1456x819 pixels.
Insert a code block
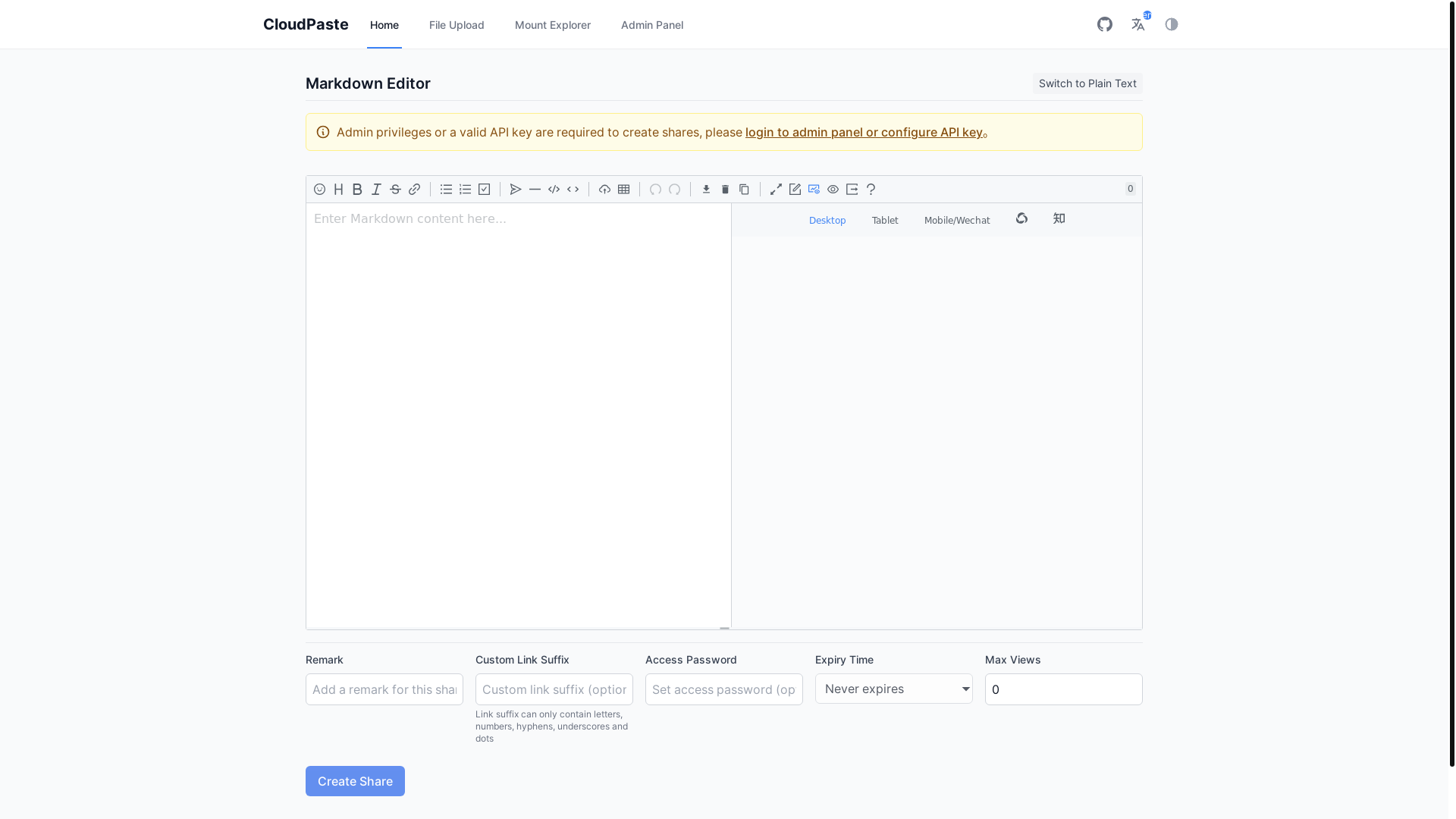554,190
